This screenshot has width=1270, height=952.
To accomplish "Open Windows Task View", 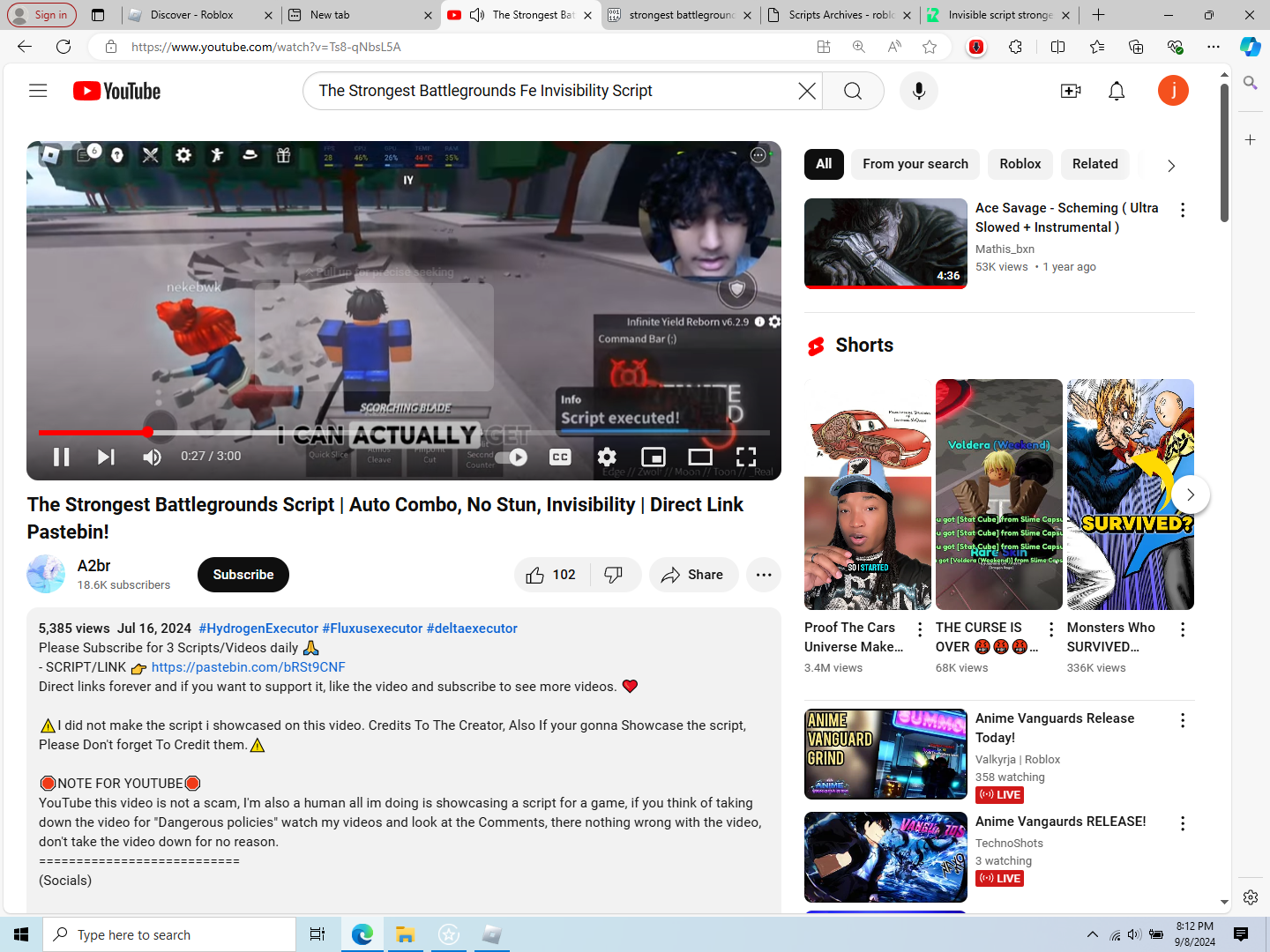I will click(x=317, y=934).
